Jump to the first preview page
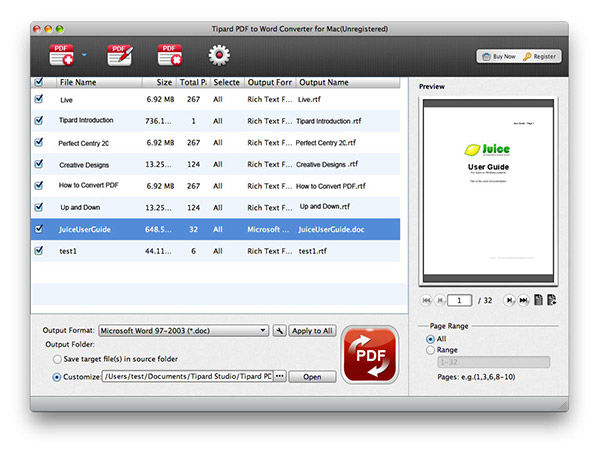 [x=428, y=299]
